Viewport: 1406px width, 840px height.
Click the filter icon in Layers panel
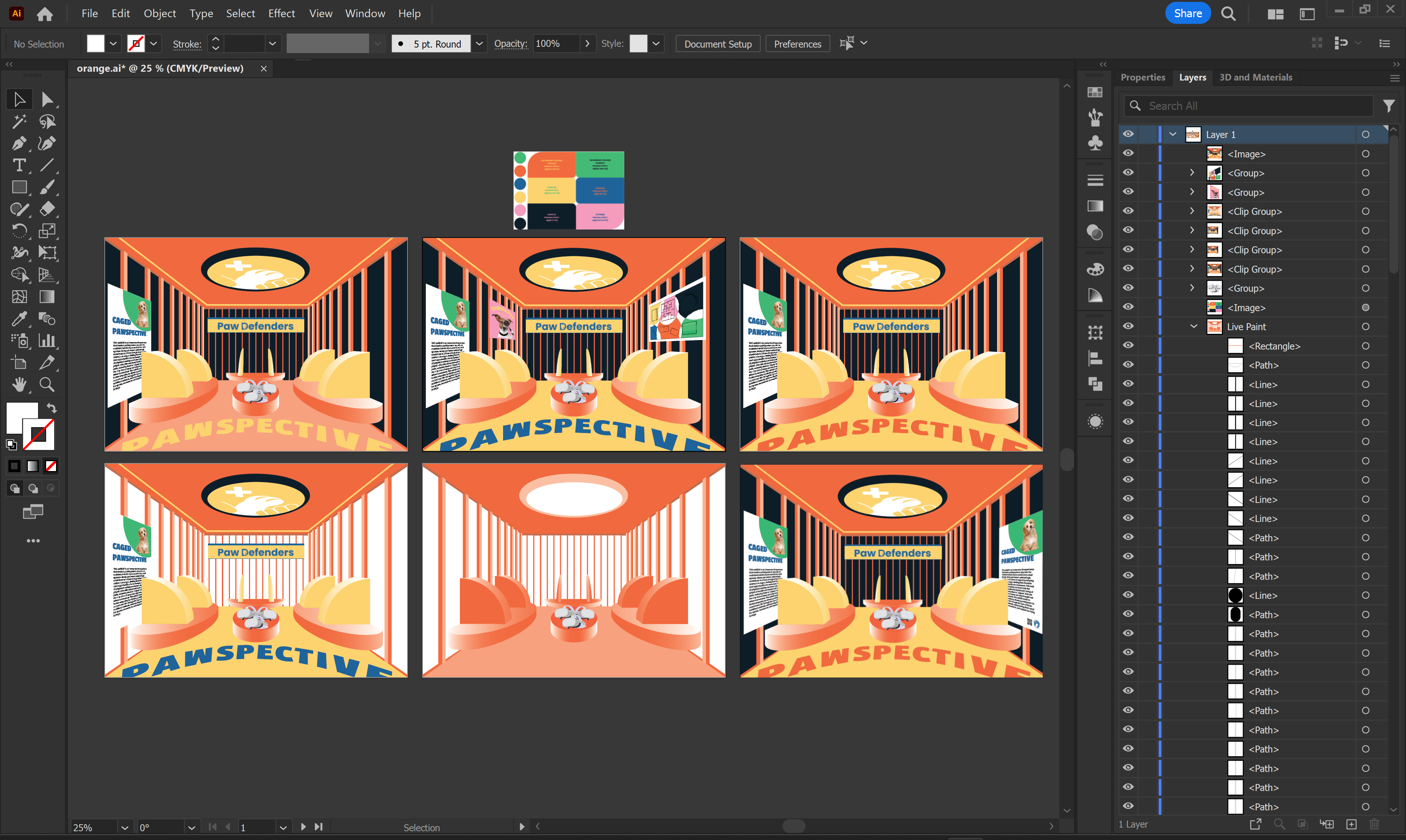(x=1388, y=106)
